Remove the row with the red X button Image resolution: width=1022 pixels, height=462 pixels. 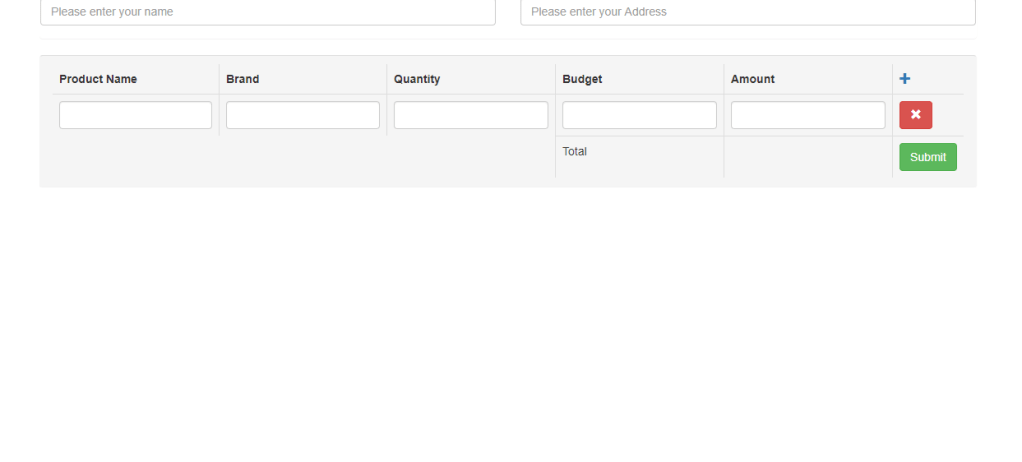point(915,115)
